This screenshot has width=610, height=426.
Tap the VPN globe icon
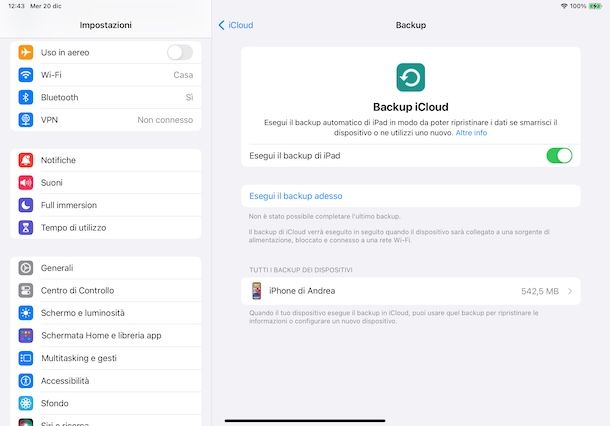(26, 120)
